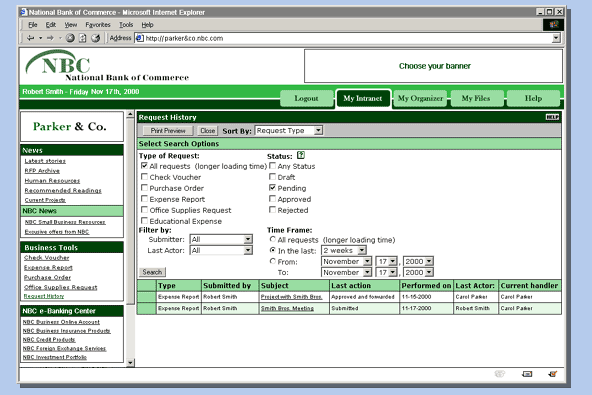Image resolution: width=592 pixels, height=395 pixels.
Task: Click the sidebar scrollbar up arrow
Action: click(x=130, y=114)
